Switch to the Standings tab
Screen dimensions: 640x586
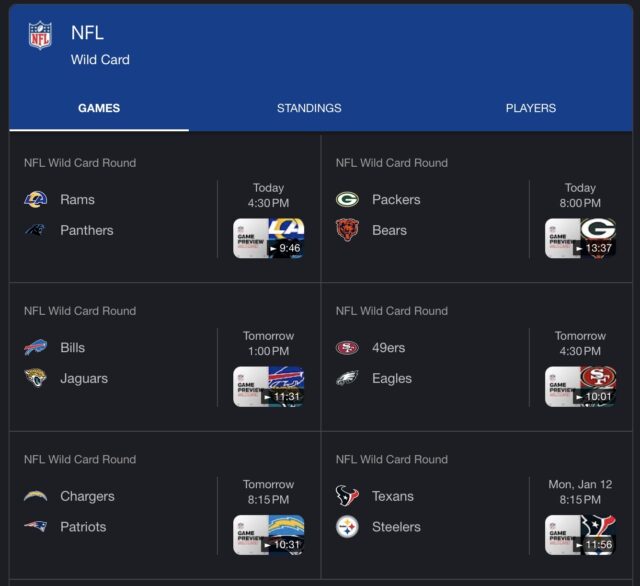click(x=309, y=108)
